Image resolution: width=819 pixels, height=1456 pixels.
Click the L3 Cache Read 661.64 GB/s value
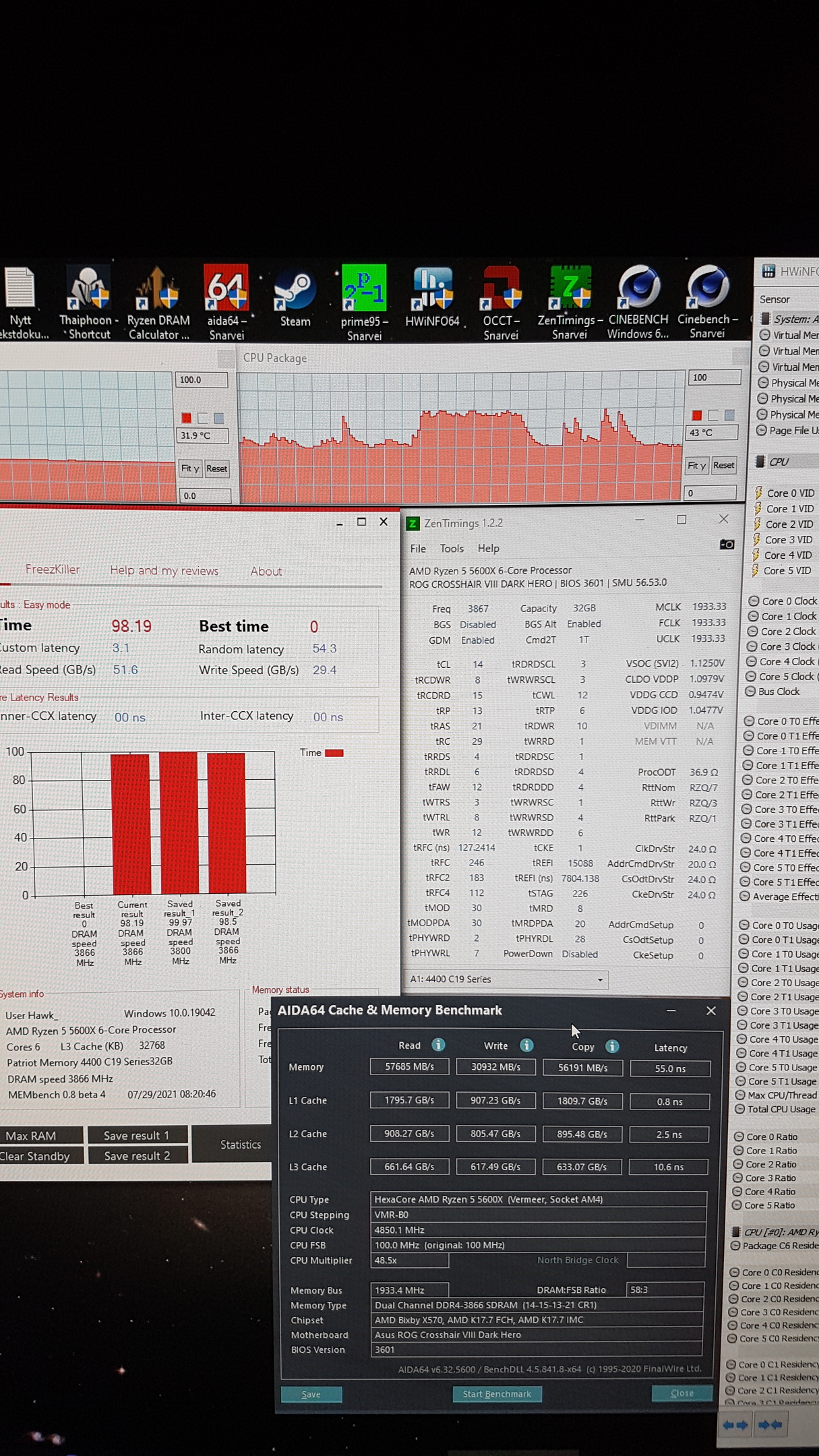409,1166
